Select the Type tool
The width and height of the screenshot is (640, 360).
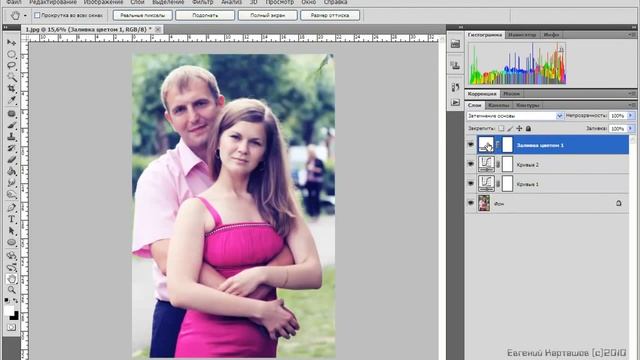pos(11,219)
